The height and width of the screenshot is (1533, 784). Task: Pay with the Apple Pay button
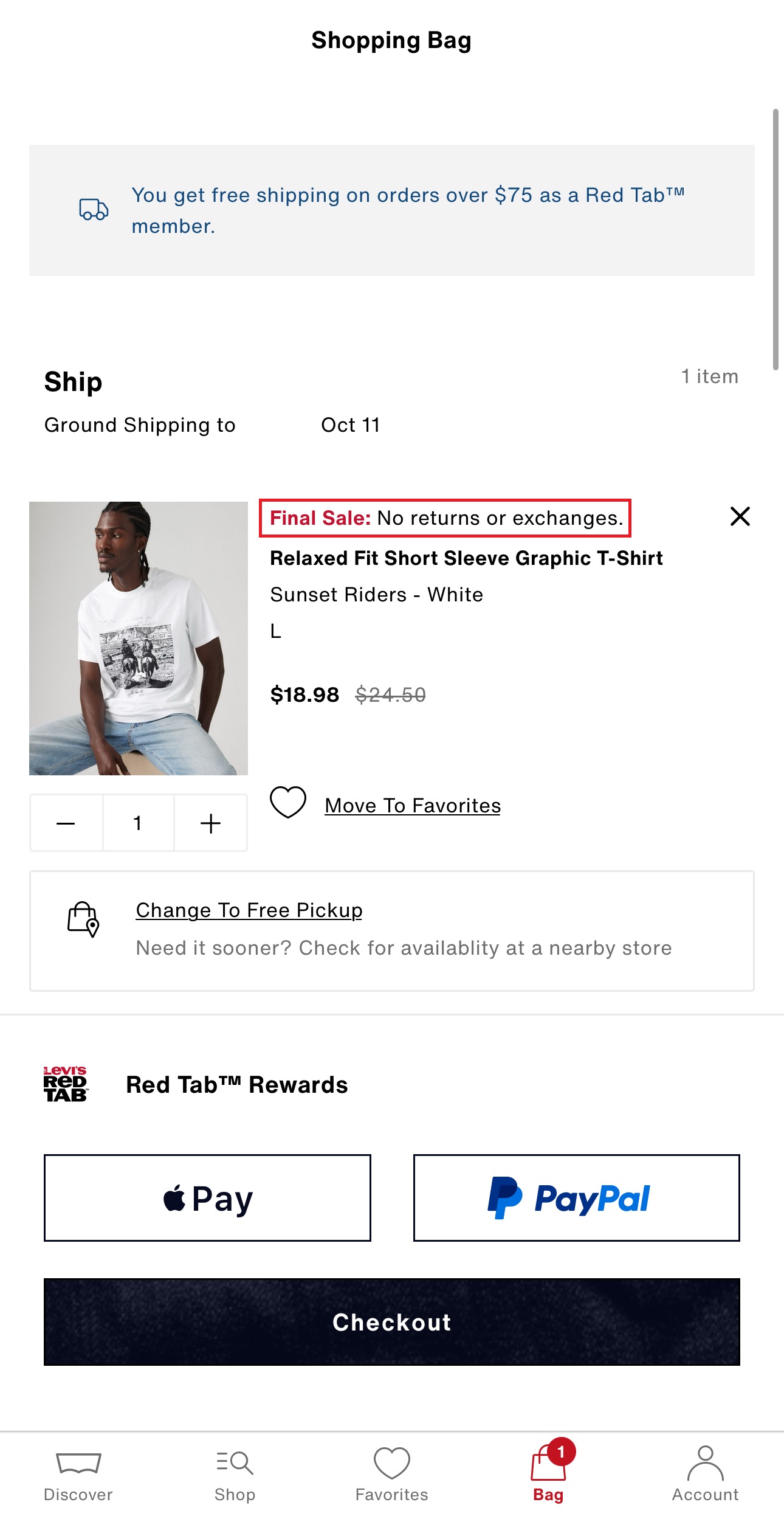click(207, 1198)
